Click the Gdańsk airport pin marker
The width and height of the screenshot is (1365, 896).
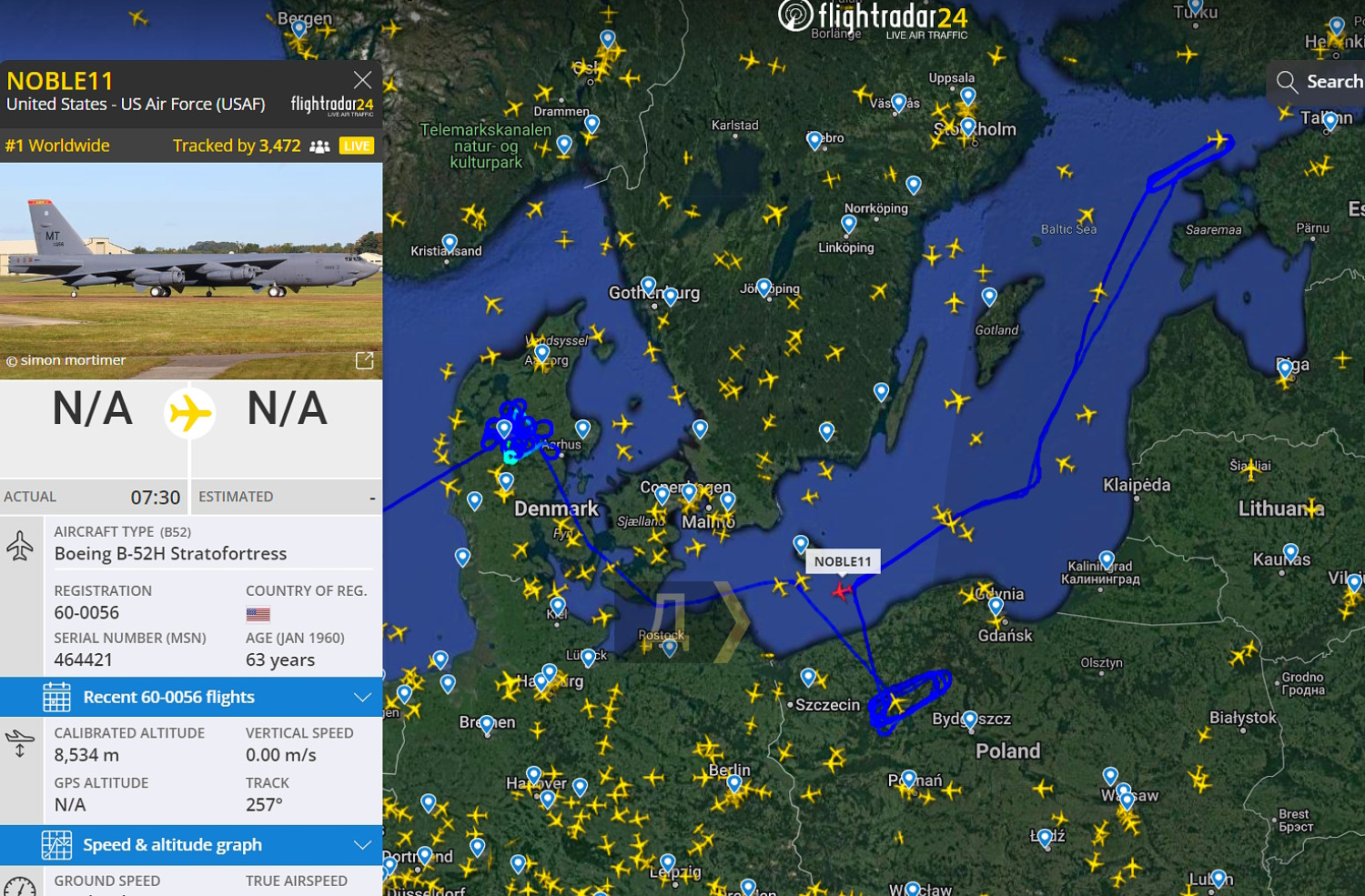pyautogui.click(x=996, y=606)
